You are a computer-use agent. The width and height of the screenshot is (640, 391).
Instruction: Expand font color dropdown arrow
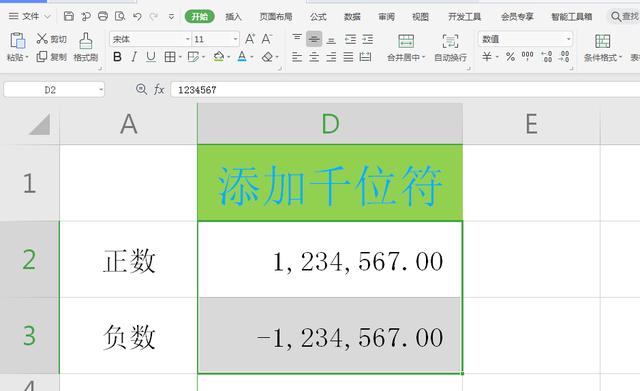252,57
